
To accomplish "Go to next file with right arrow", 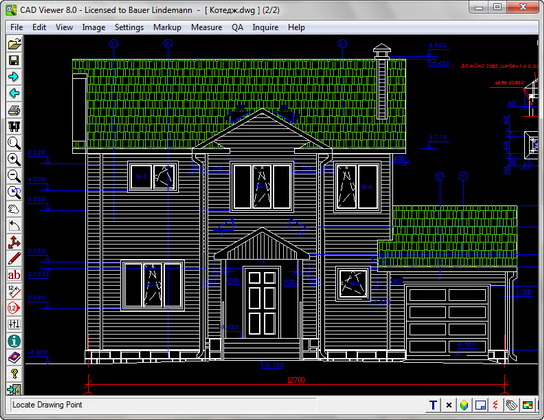I will (14, 77).
